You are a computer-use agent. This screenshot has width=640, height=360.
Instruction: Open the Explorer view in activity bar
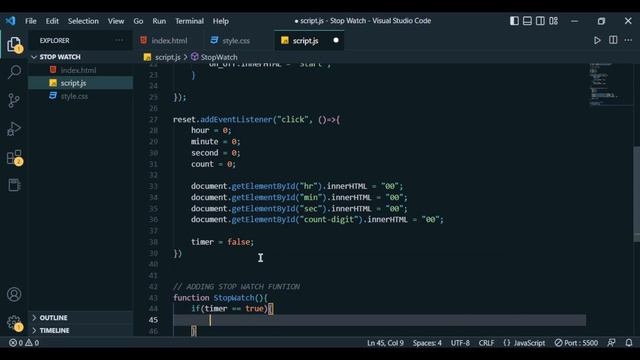pos(14,44)
